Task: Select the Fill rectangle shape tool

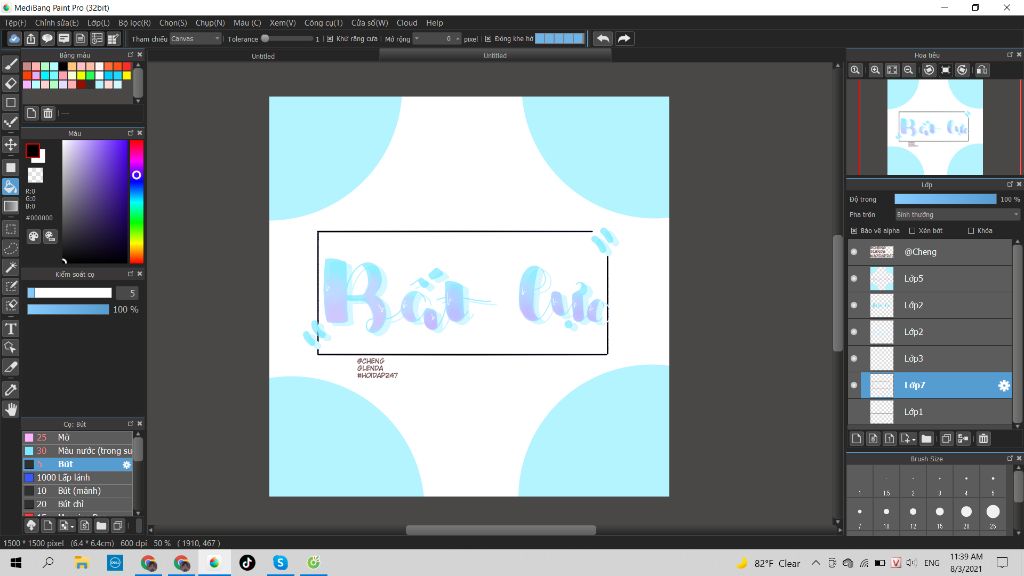Action: [x=10, y=167]
